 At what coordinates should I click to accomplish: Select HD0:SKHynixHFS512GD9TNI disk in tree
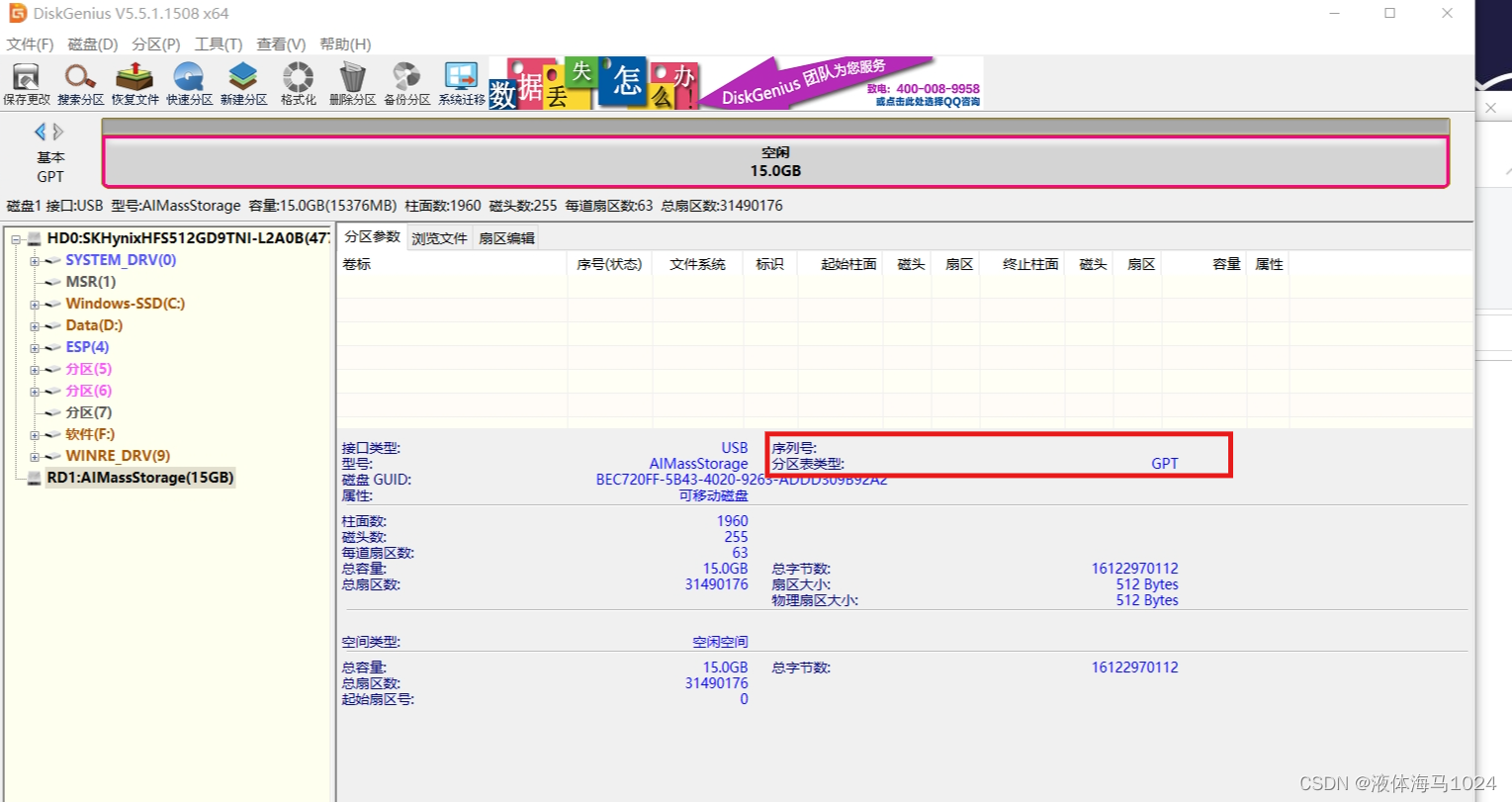click(188, 238)
